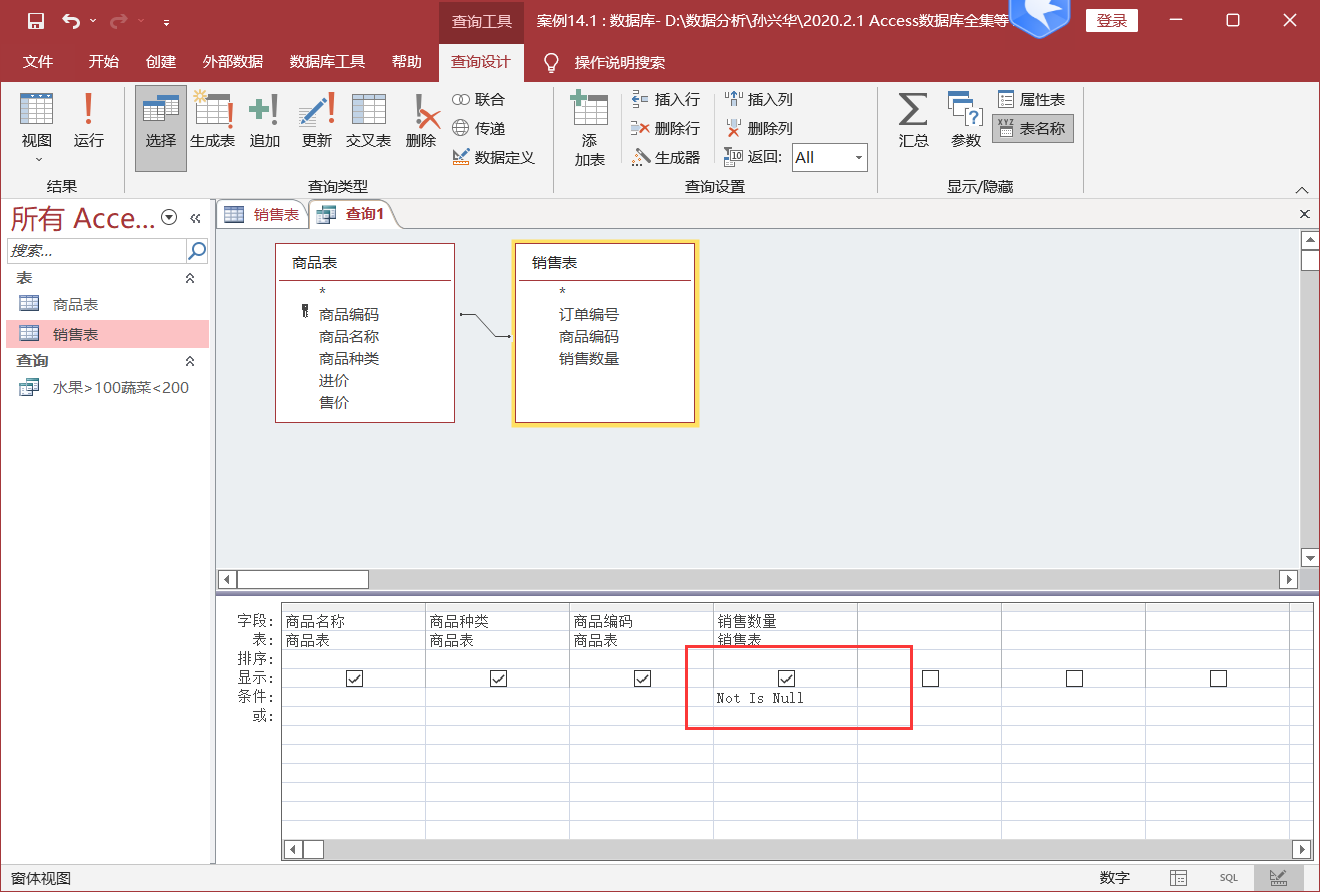
Task: Switch to the 开始 ribbon tab
Action: point(103,62)
